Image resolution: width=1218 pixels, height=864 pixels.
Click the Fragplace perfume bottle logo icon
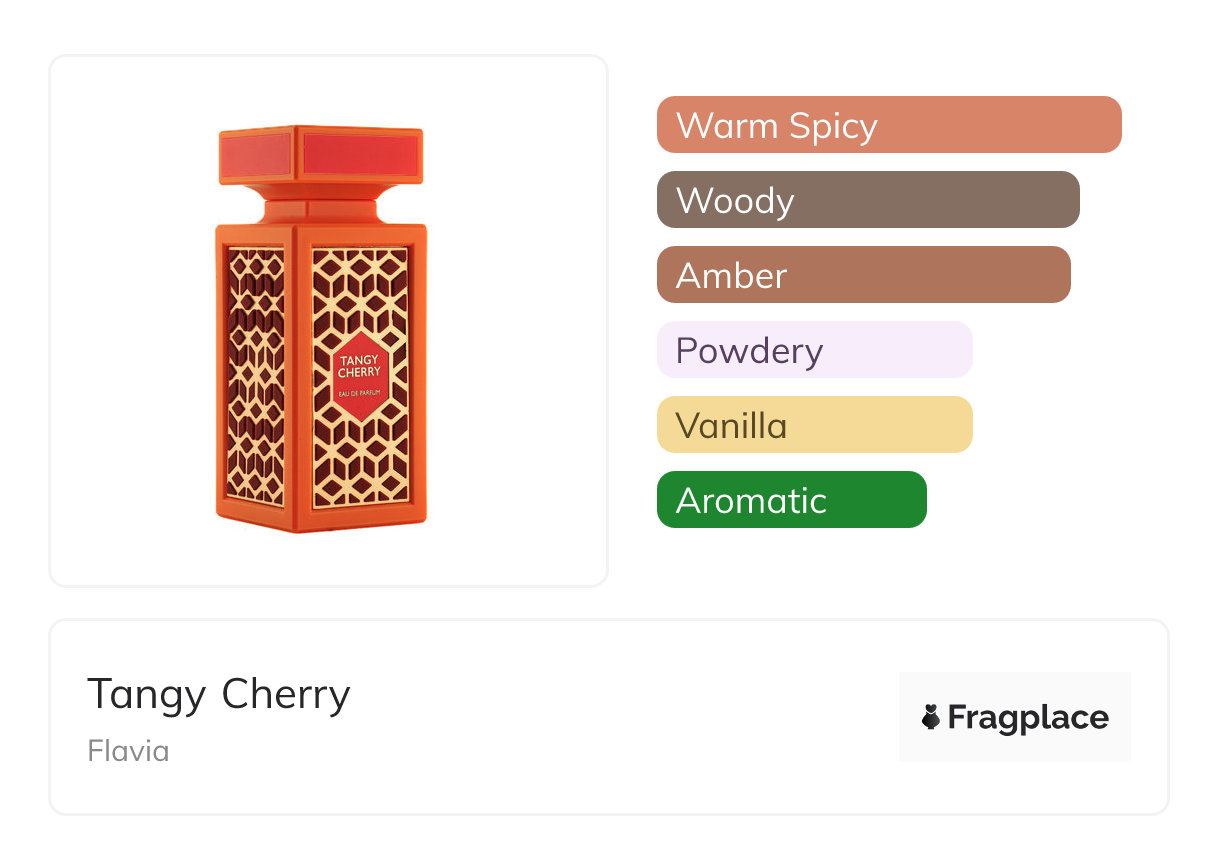pyautogui.click(x=931, y=717)
